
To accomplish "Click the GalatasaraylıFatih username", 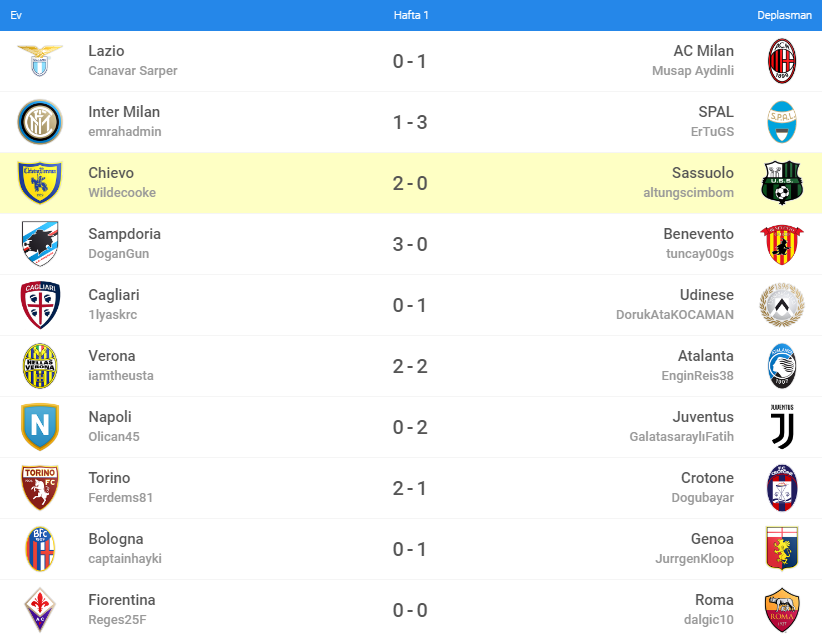I will (x=682, y=437).
